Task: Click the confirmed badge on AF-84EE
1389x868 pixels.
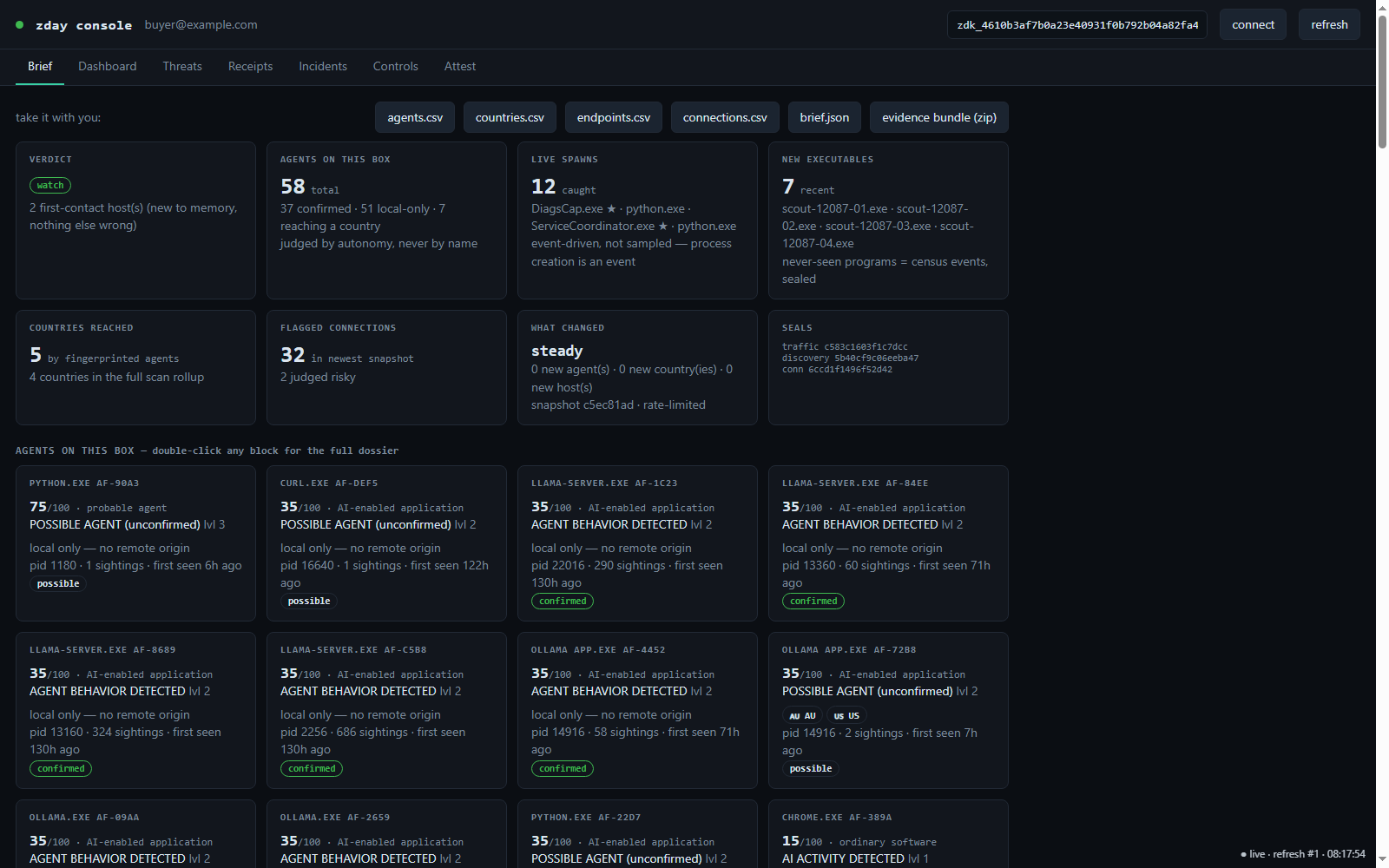Action: (x=813, y=601)
